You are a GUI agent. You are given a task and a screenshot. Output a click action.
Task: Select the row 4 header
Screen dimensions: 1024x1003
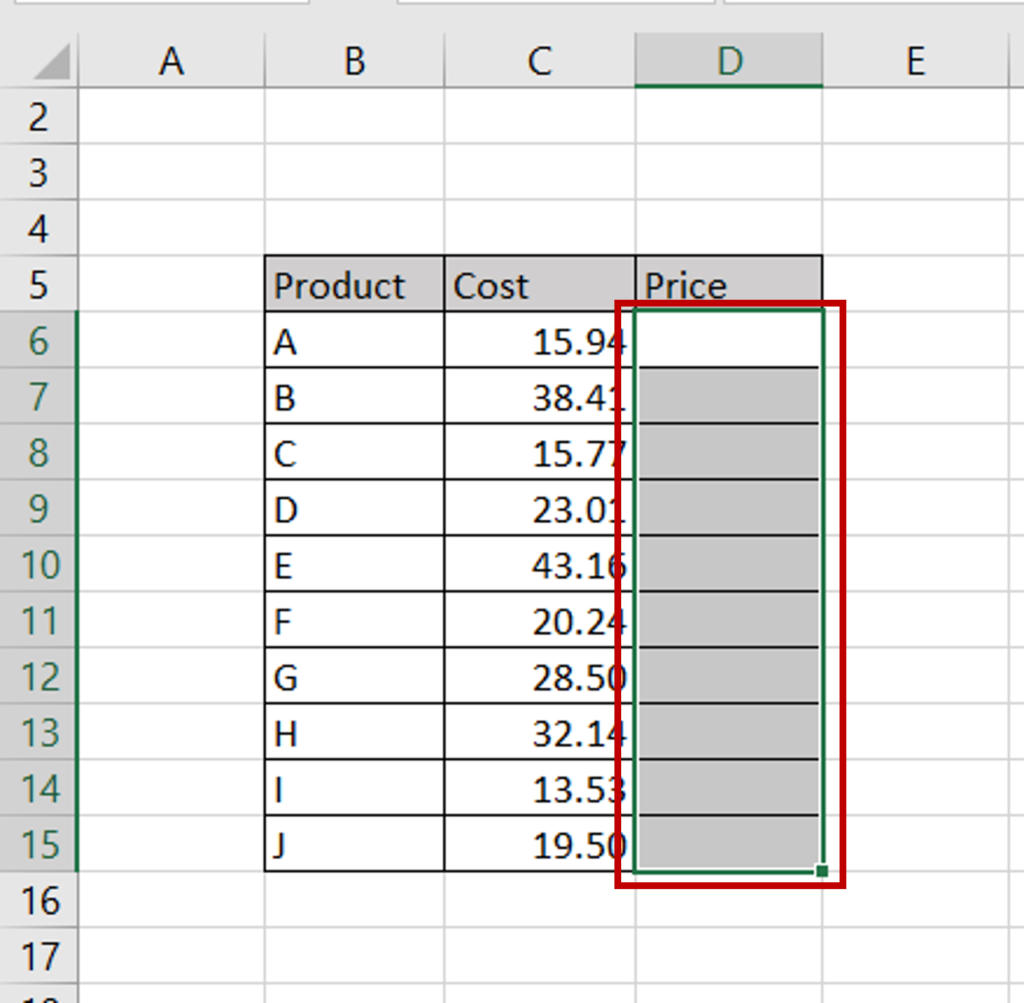39,228
